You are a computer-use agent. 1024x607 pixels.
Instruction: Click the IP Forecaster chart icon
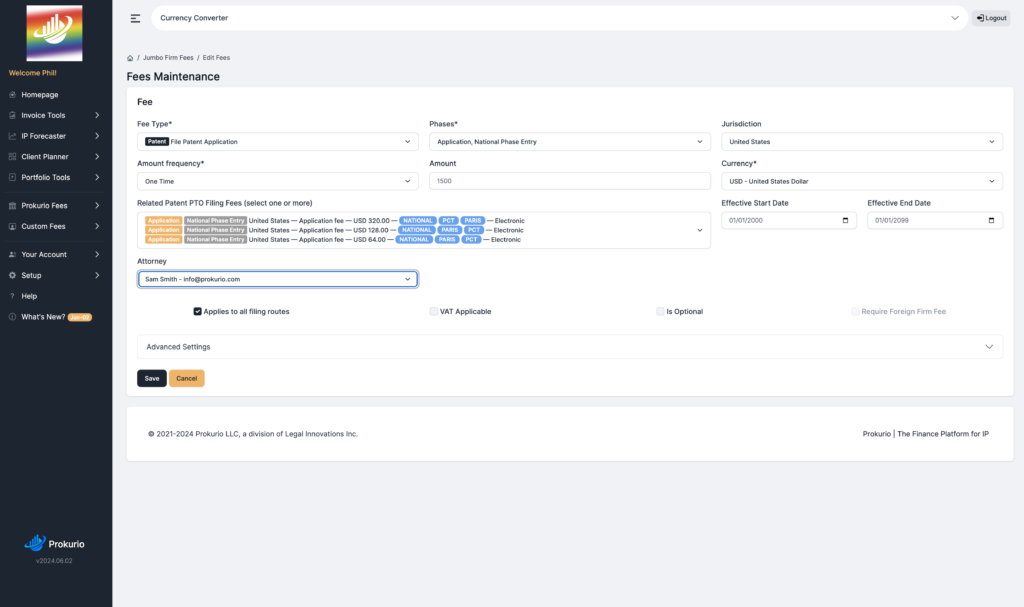12,137
